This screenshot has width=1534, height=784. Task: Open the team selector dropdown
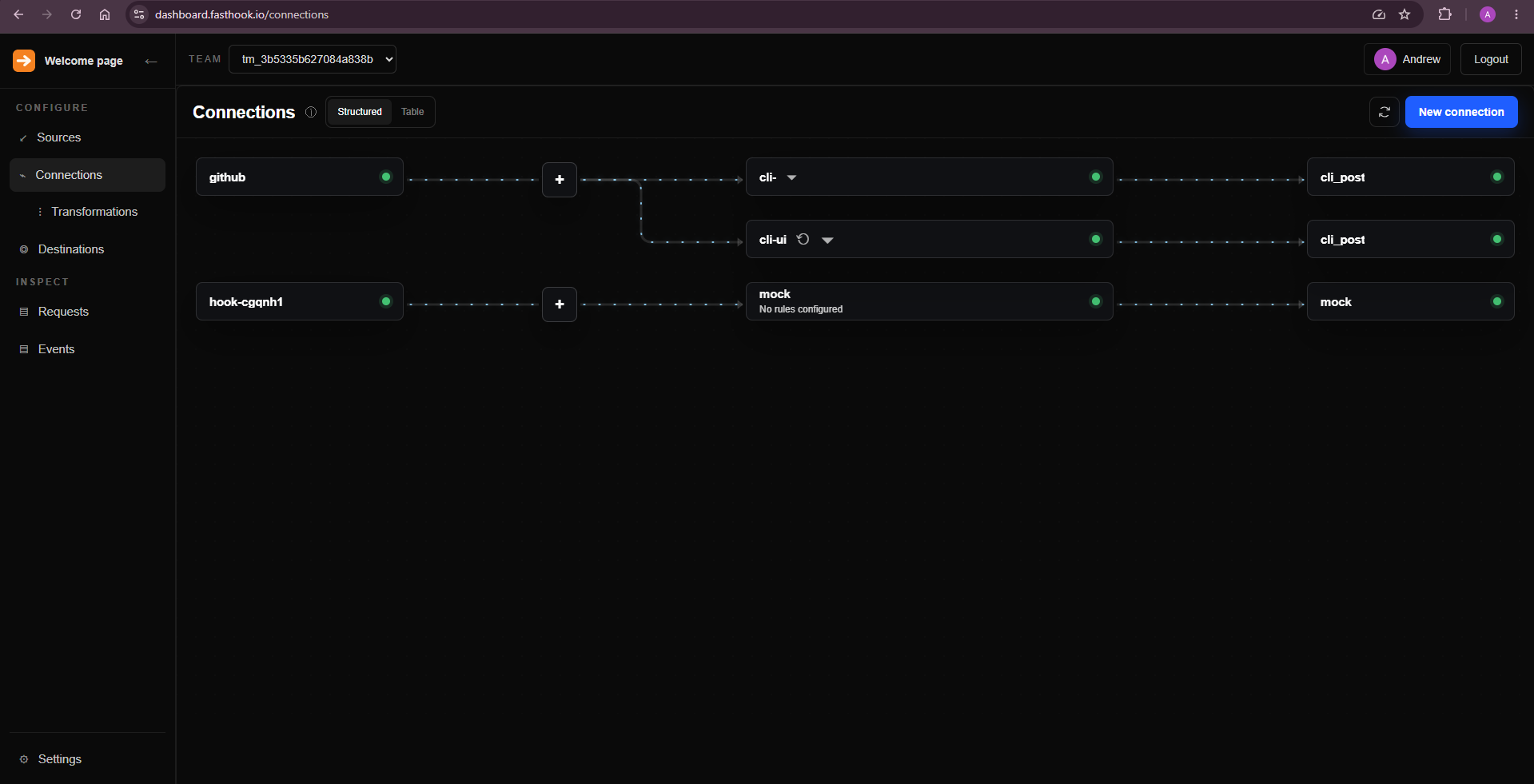[x=313, y=59]
